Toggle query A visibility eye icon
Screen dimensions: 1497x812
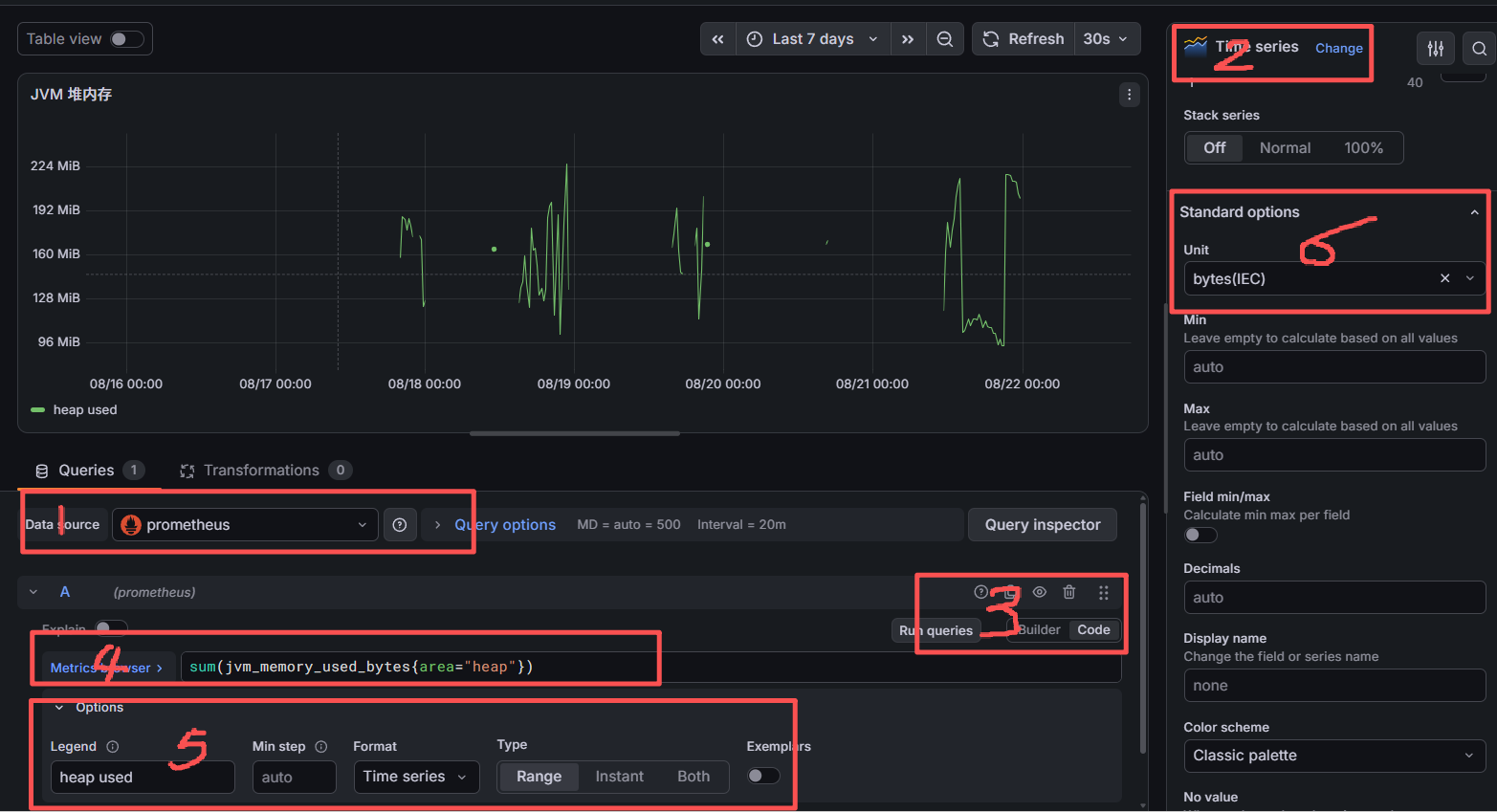1040,592
